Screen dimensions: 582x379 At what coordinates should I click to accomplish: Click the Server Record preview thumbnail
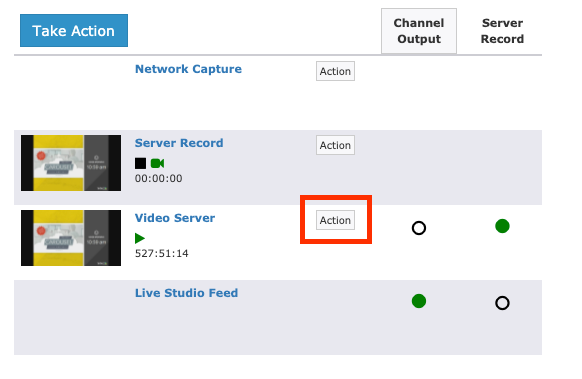click(71, 163)
